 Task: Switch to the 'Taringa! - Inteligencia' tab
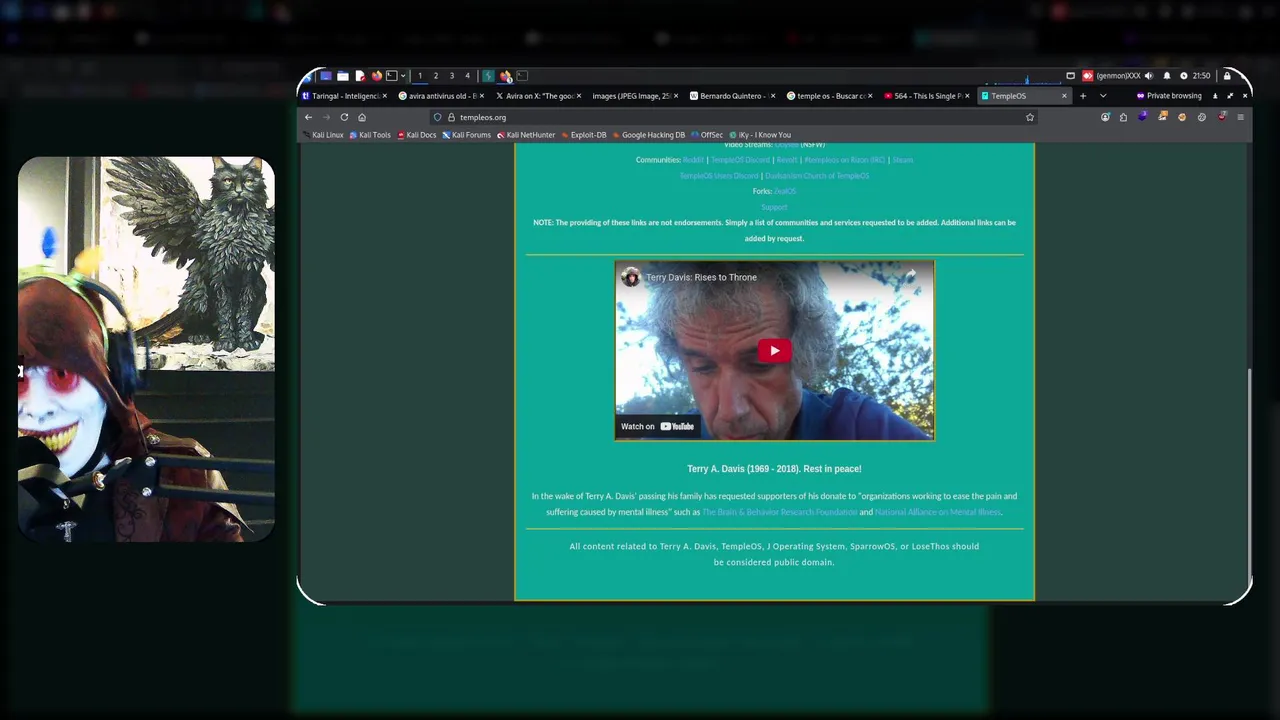tap(345, 96)
